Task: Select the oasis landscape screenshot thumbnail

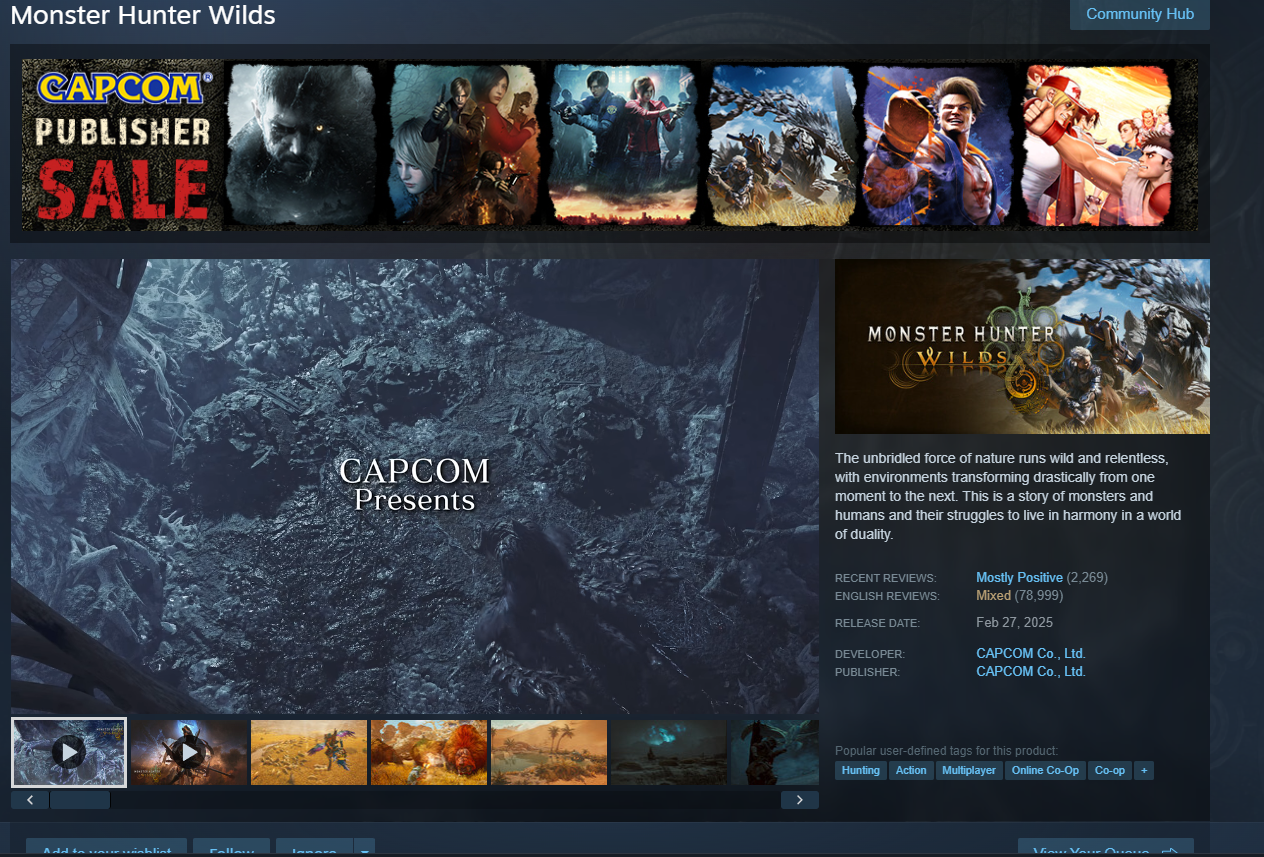Action: coord(549,752)
